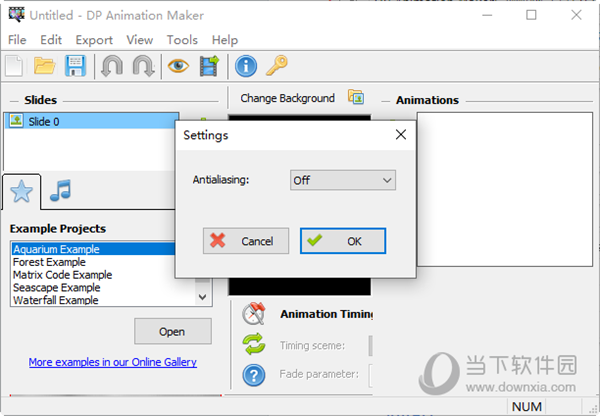This screenshot has height=416, width=600.
Task: Open the Tools menu
Action: [182, 40]
